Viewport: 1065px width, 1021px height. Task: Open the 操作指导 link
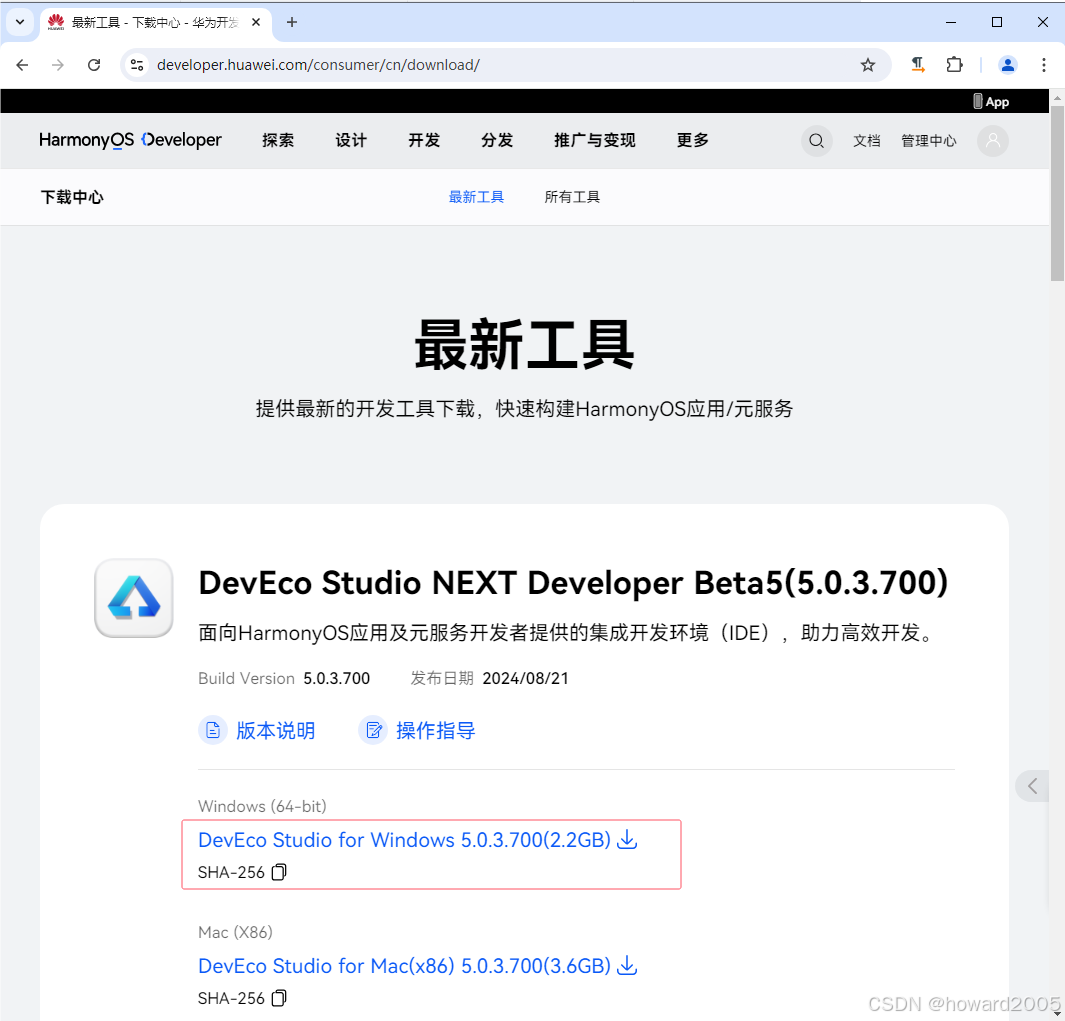pos(436,730)
